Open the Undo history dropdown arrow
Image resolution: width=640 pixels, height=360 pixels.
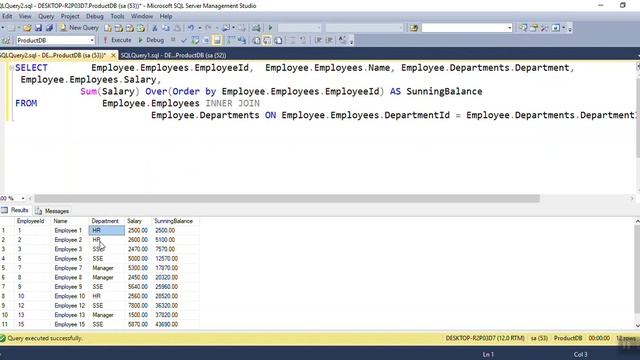tap(200, 28)
